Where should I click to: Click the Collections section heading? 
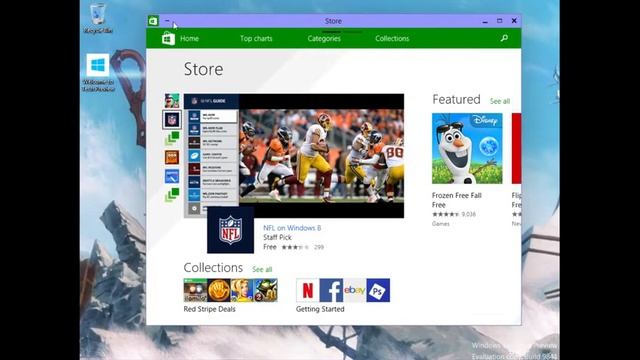213,268
